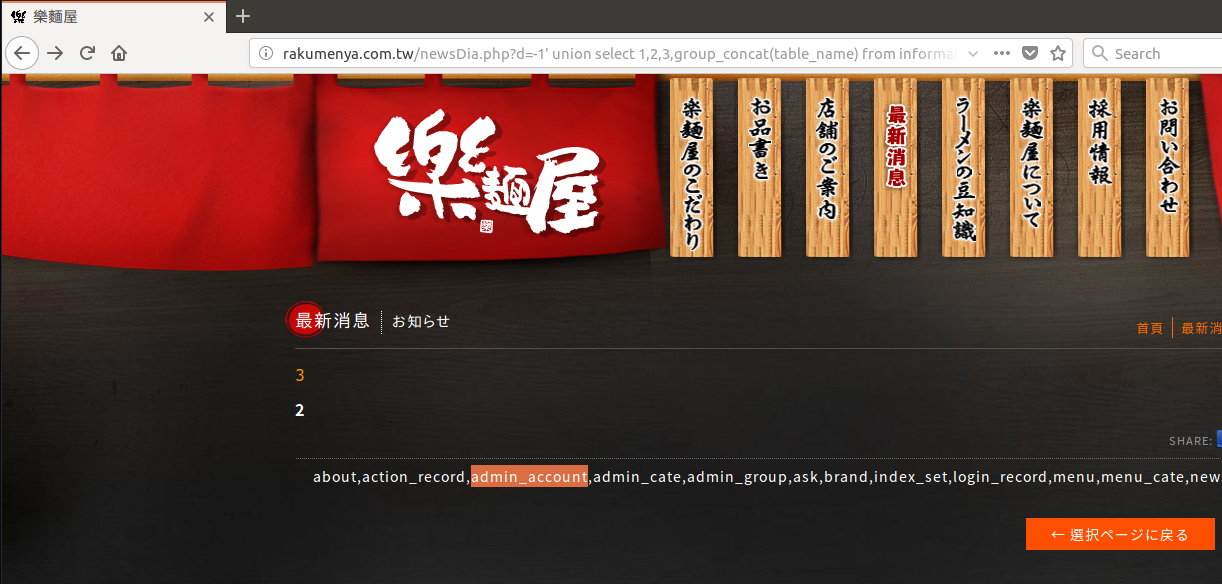Image resolution: width=1222 pixels, height=584 pixels.
Task: Click the brand table name
Action: [846, 477]
